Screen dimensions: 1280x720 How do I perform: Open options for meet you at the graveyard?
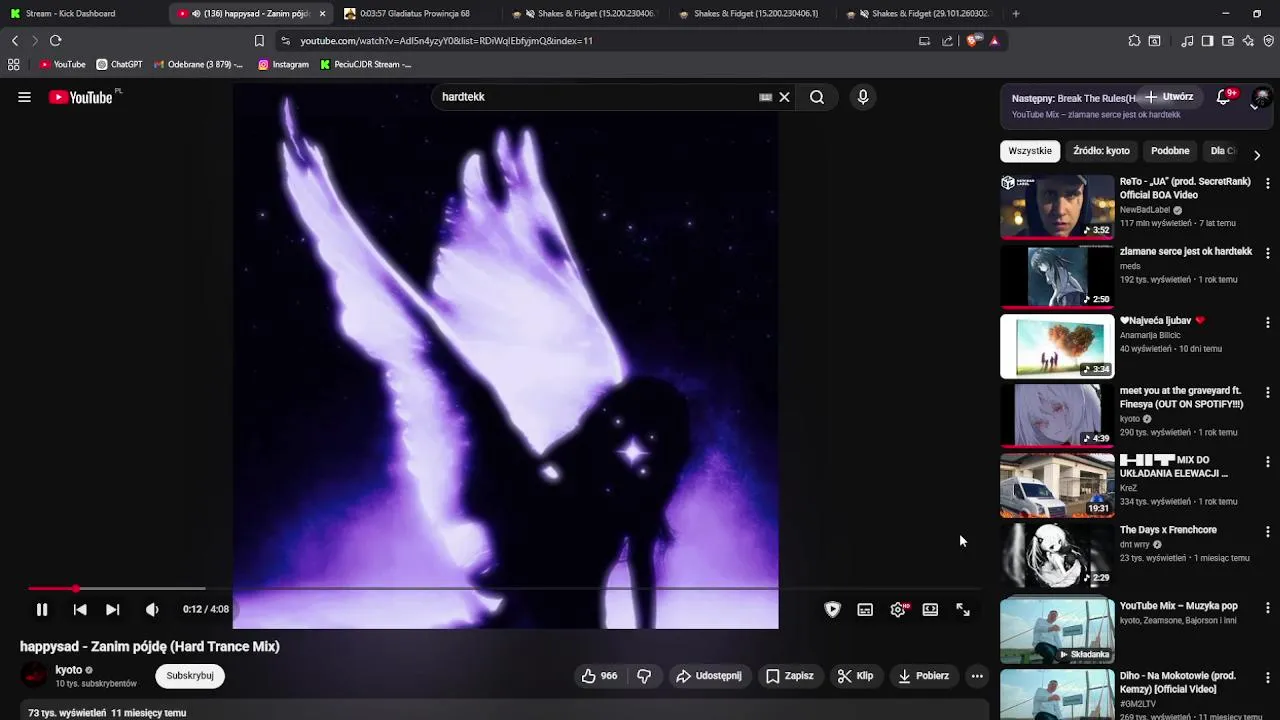pos(1268,393)
